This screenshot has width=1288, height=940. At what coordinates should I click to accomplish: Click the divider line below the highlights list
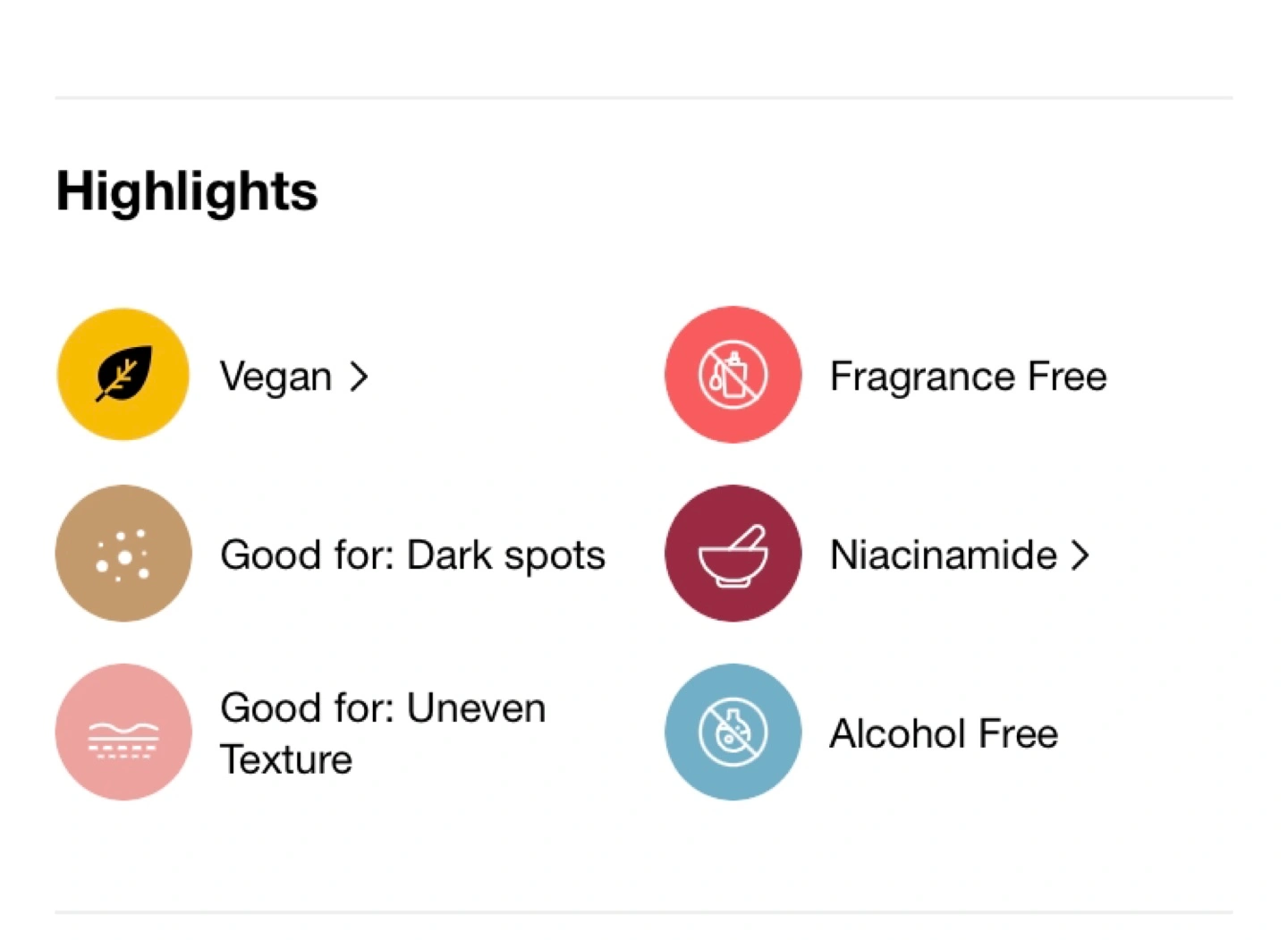(x=644, y=912)
